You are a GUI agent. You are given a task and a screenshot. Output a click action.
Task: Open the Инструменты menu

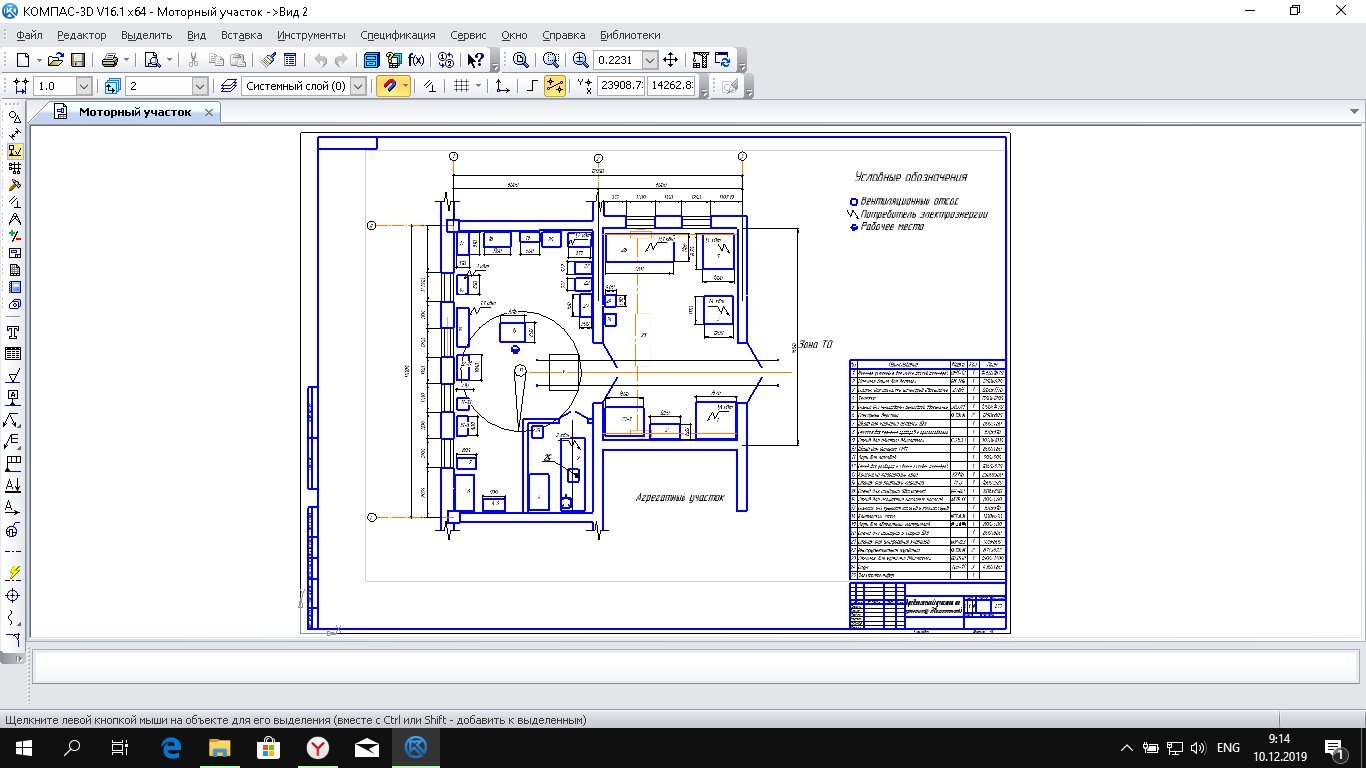pyautogui.click(x=311, y=35)
